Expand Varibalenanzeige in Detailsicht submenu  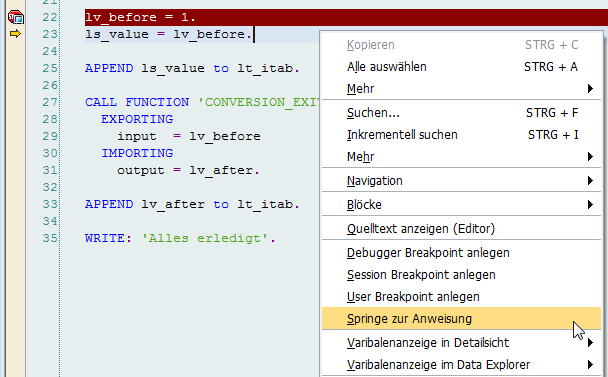coord(461,343)
